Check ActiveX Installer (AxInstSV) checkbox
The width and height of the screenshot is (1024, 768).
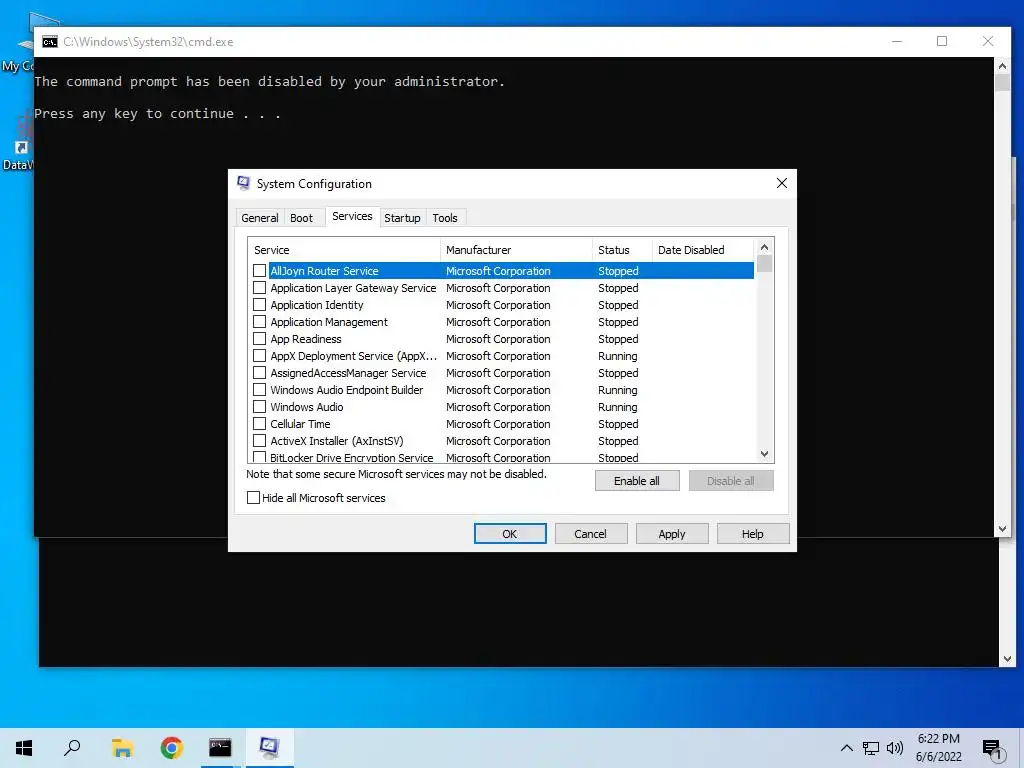tap(259, 440)
